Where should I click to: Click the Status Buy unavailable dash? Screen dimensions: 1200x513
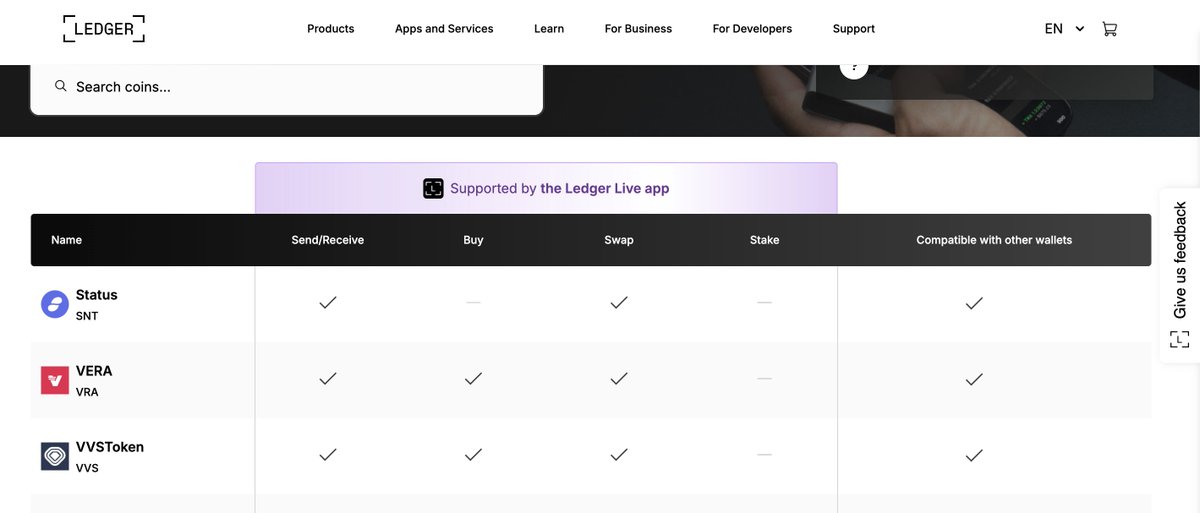(x=473, y=302)
